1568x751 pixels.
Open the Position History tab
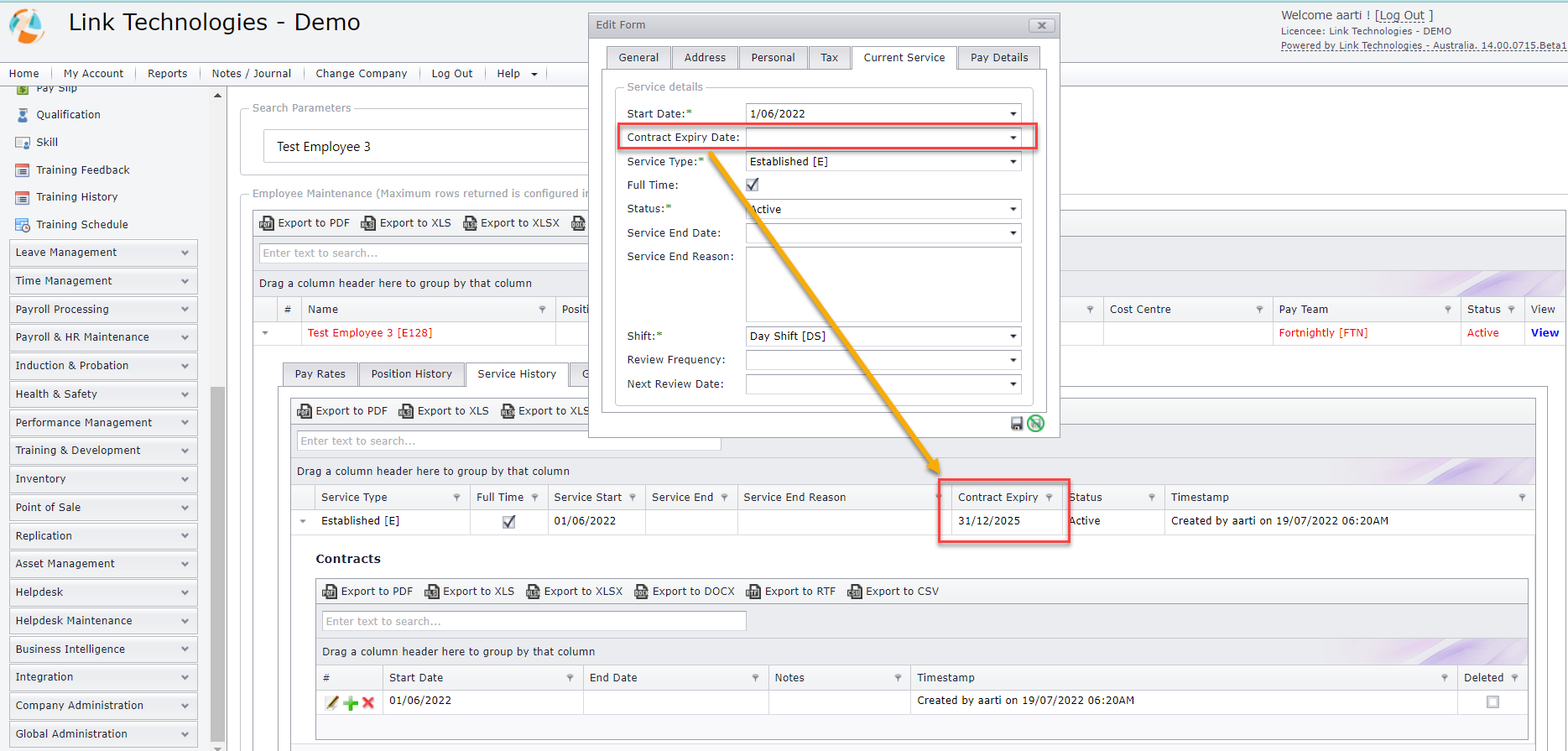[x=411, y=374]
